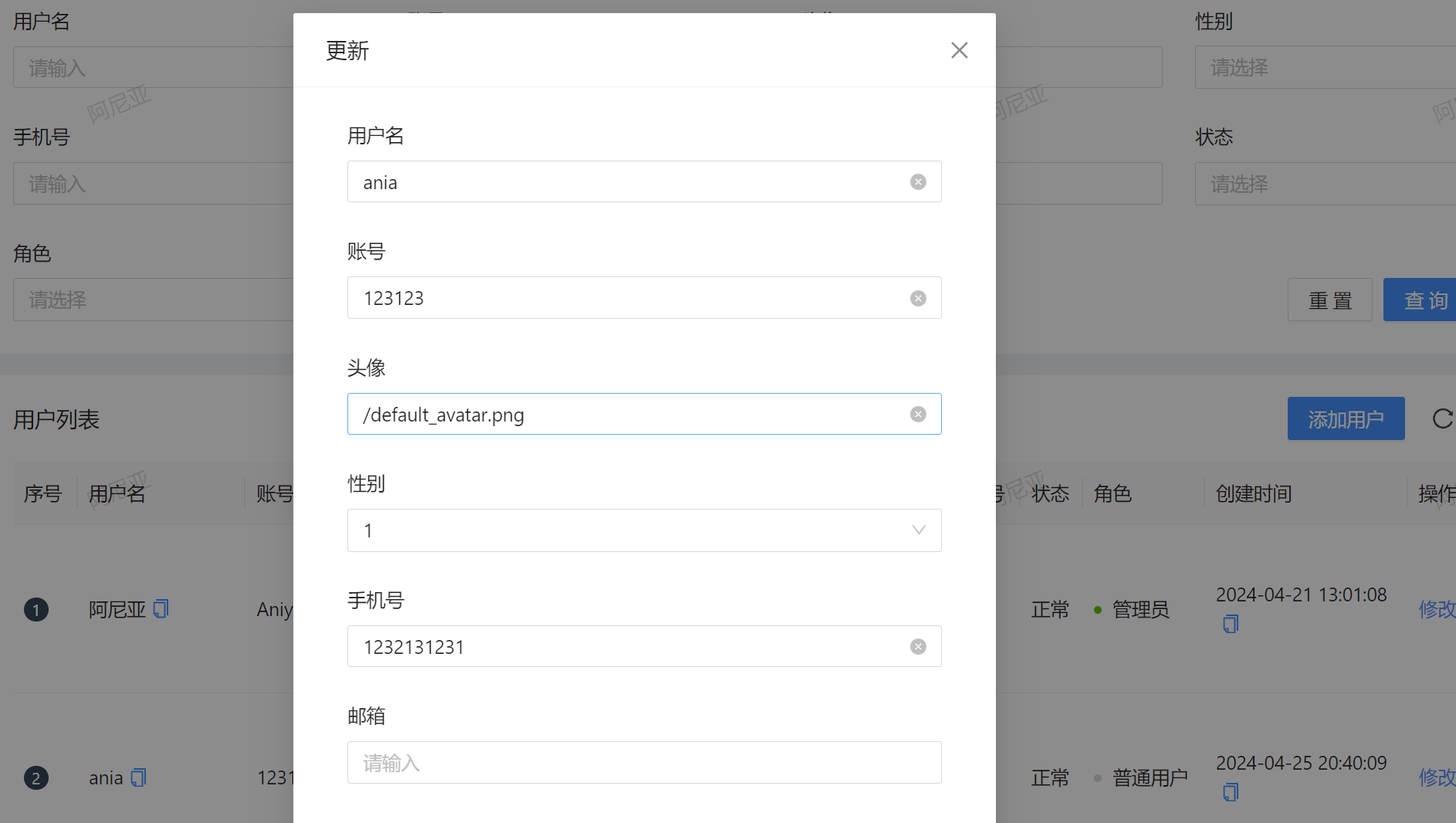Click row number badge 2
This screenshot has height=823, width=1456.
click(x=36, y=778)
